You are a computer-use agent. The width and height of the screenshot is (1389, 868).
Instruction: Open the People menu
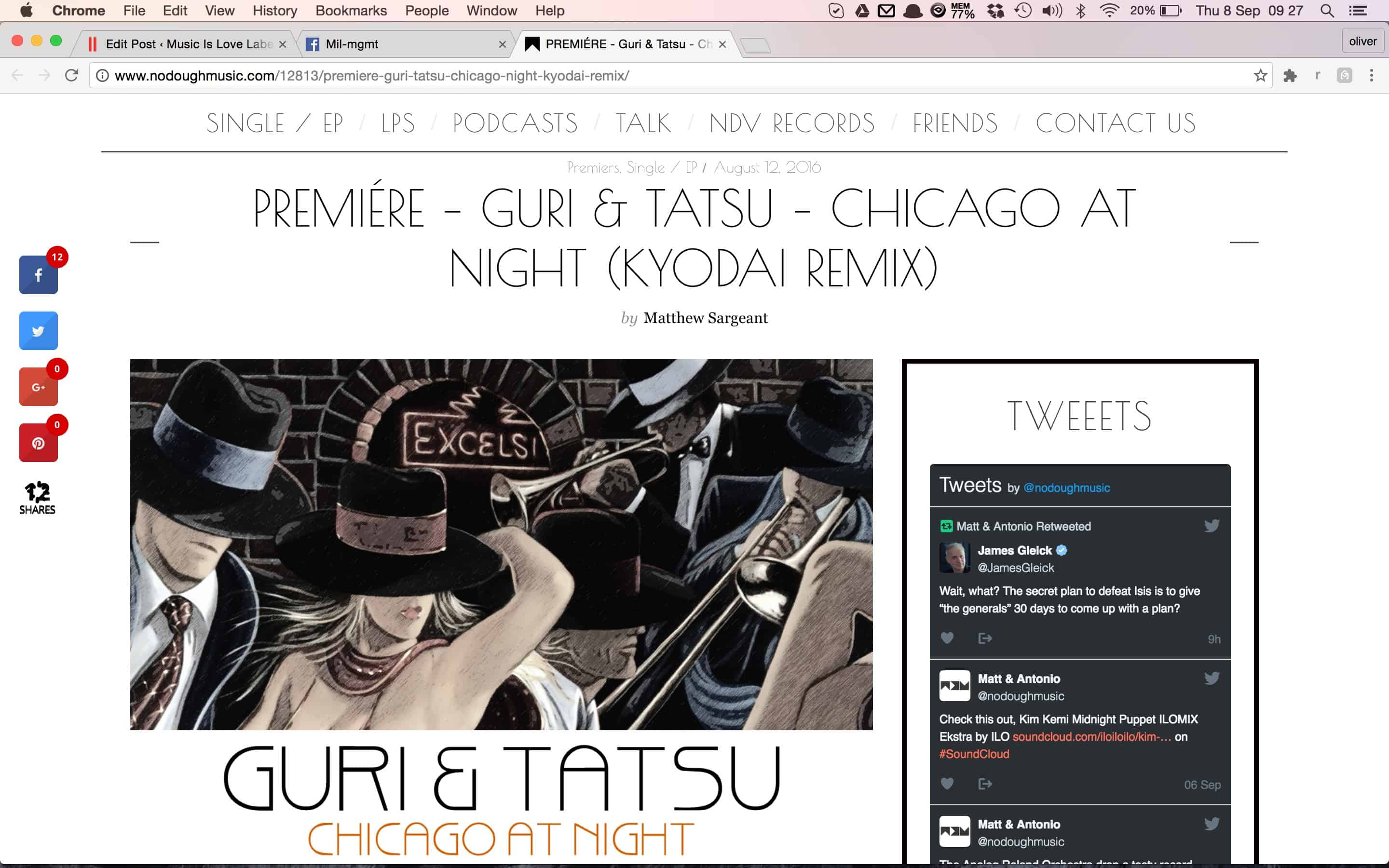tap(426, 10)
